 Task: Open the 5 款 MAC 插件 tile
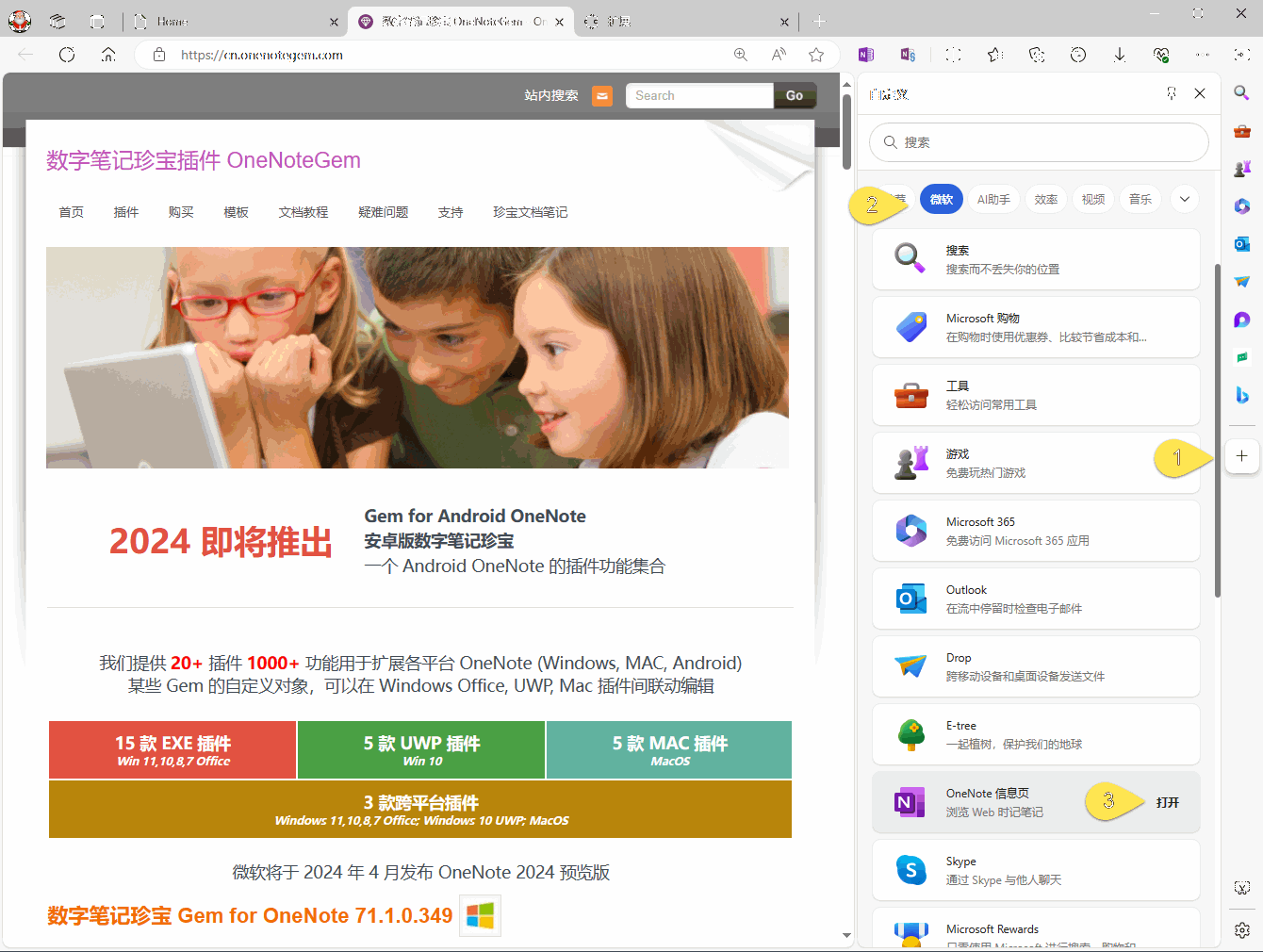(669, 750)
